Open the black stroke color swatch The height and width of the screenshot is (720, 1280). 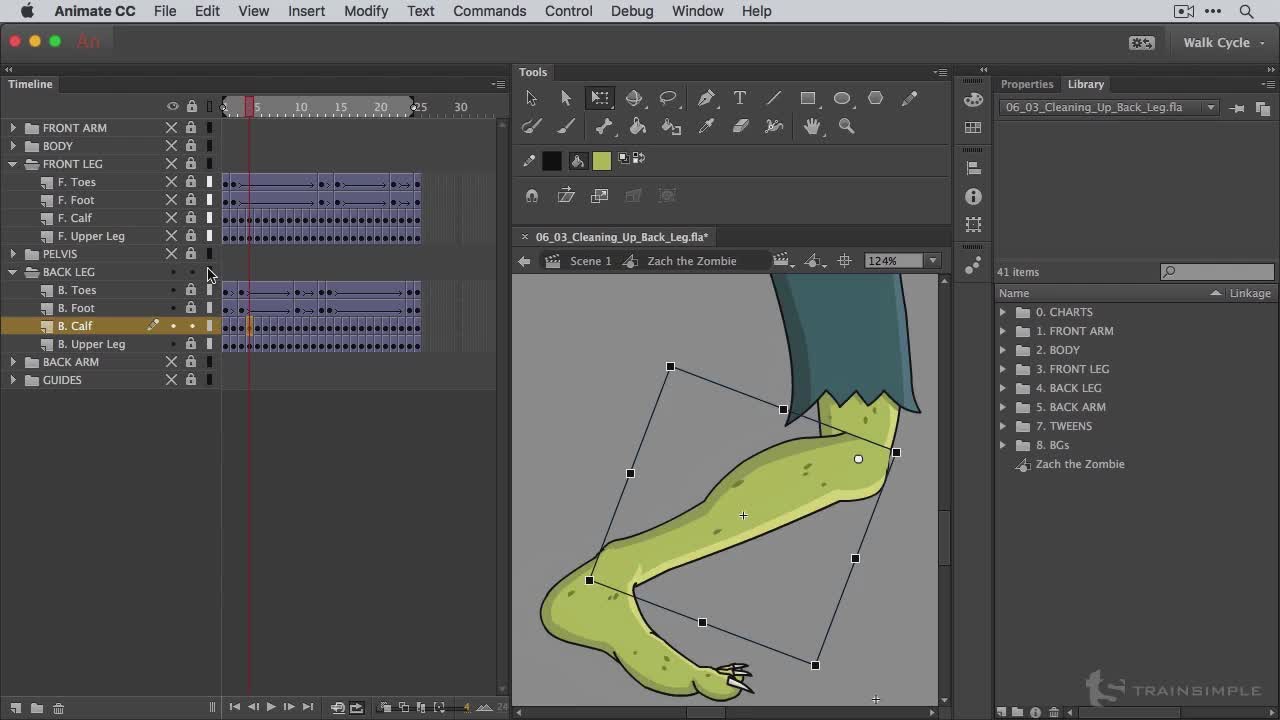(551, 160)
